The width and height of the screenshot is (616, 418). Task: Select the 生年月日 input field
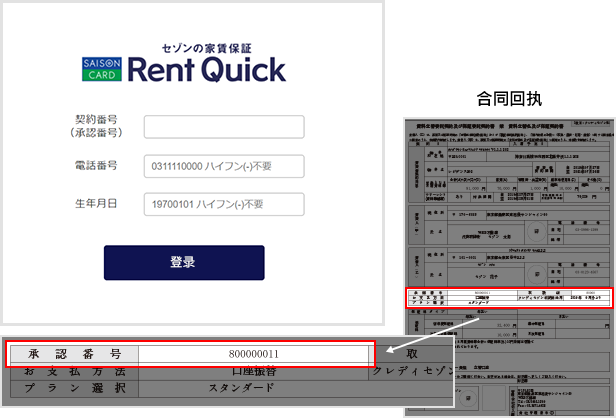(224, 204)
